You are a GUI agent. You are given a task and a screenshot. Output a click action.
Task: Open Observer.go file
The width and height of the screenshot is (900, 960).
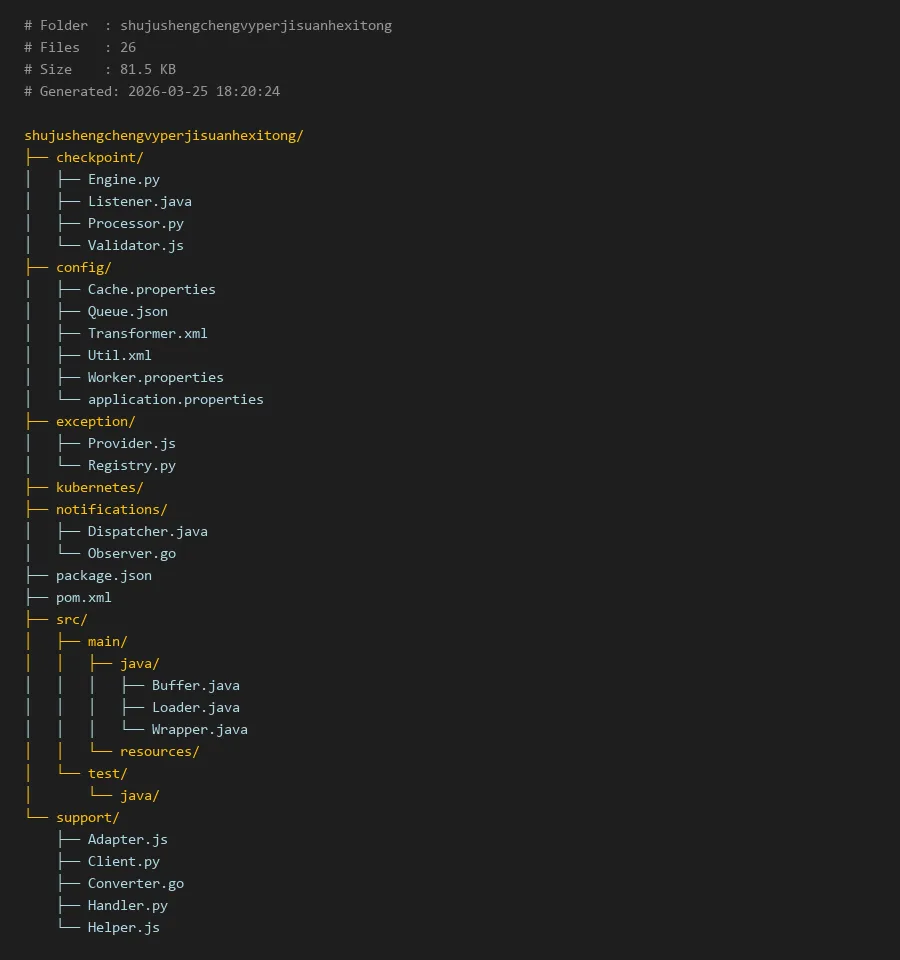pyautogui.click(x=131, y=553)
